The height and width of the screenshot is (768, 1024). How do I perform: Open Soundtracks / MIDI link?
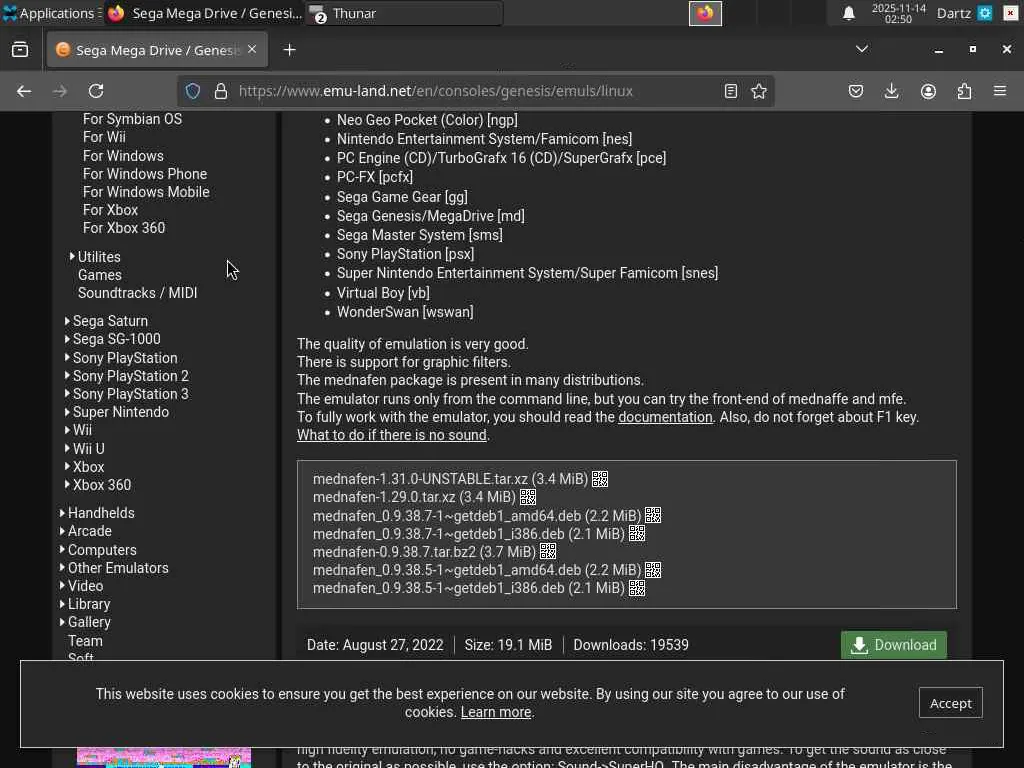tap(137, 293)
